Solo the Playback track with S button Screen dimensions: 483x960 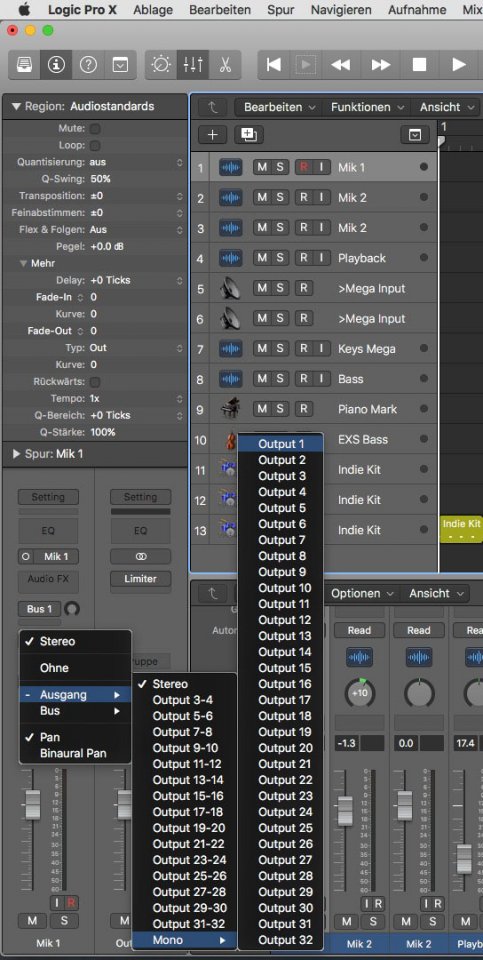(x=280, y=258)
